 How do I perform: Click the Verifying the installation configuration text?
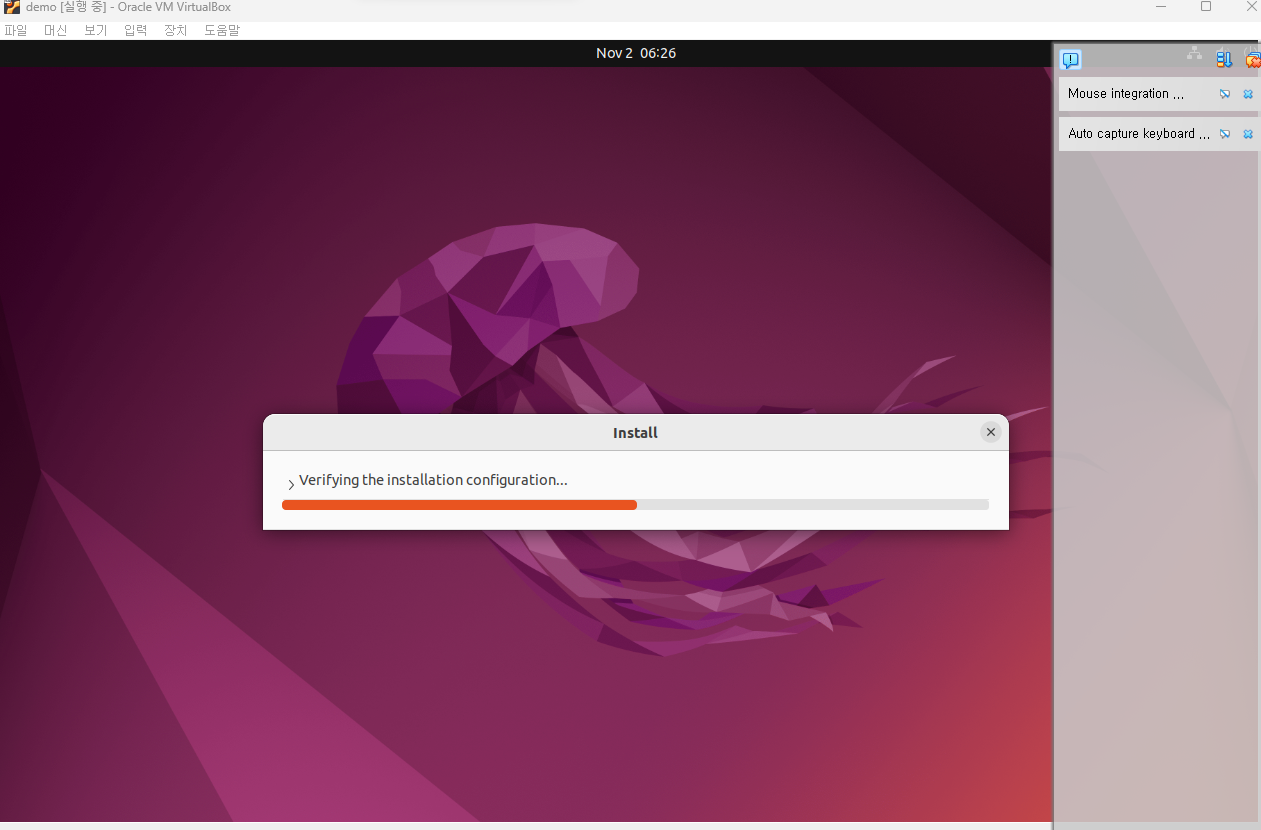point(433,480)
